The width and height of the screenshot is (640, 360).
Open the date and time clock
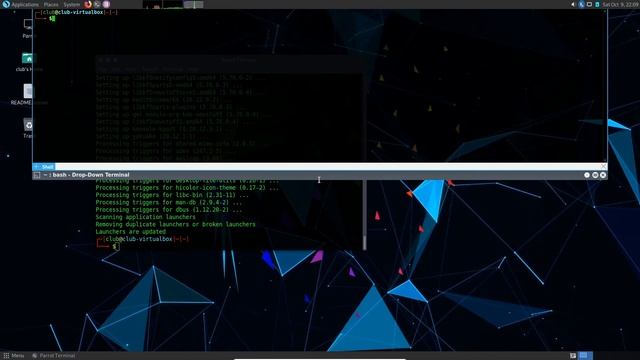point(621,4)
